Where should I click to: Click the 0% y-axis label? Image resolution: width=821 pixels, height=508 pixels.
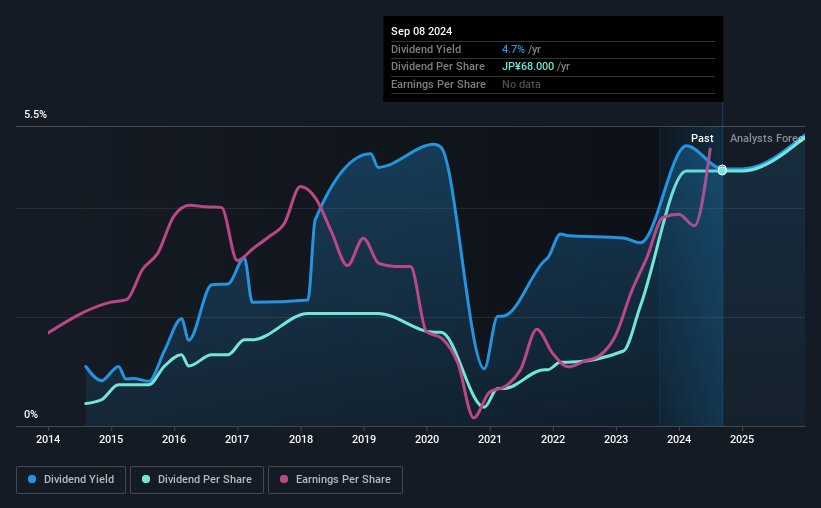31,414
